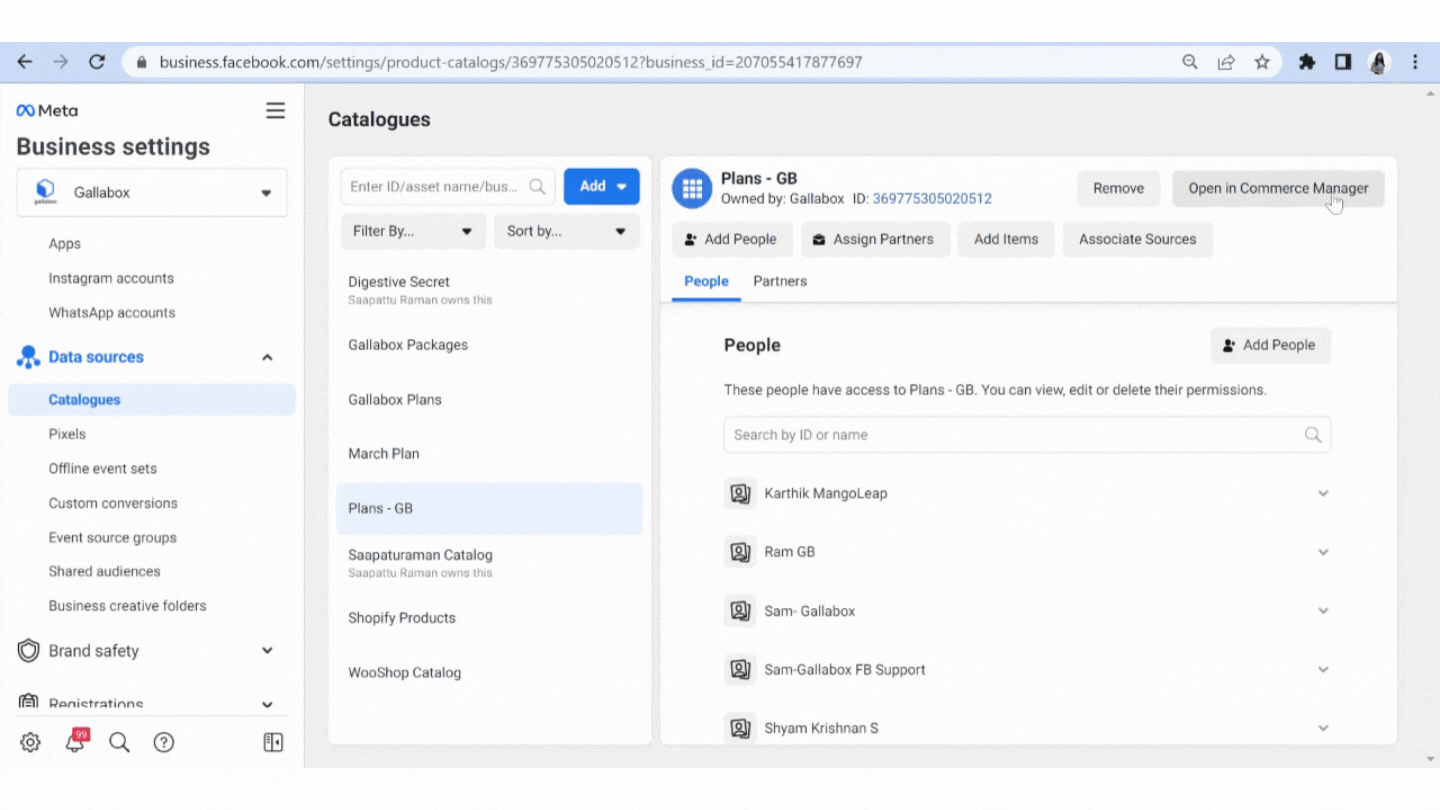Go to Pixels under Data sources

tap(67, 434)
